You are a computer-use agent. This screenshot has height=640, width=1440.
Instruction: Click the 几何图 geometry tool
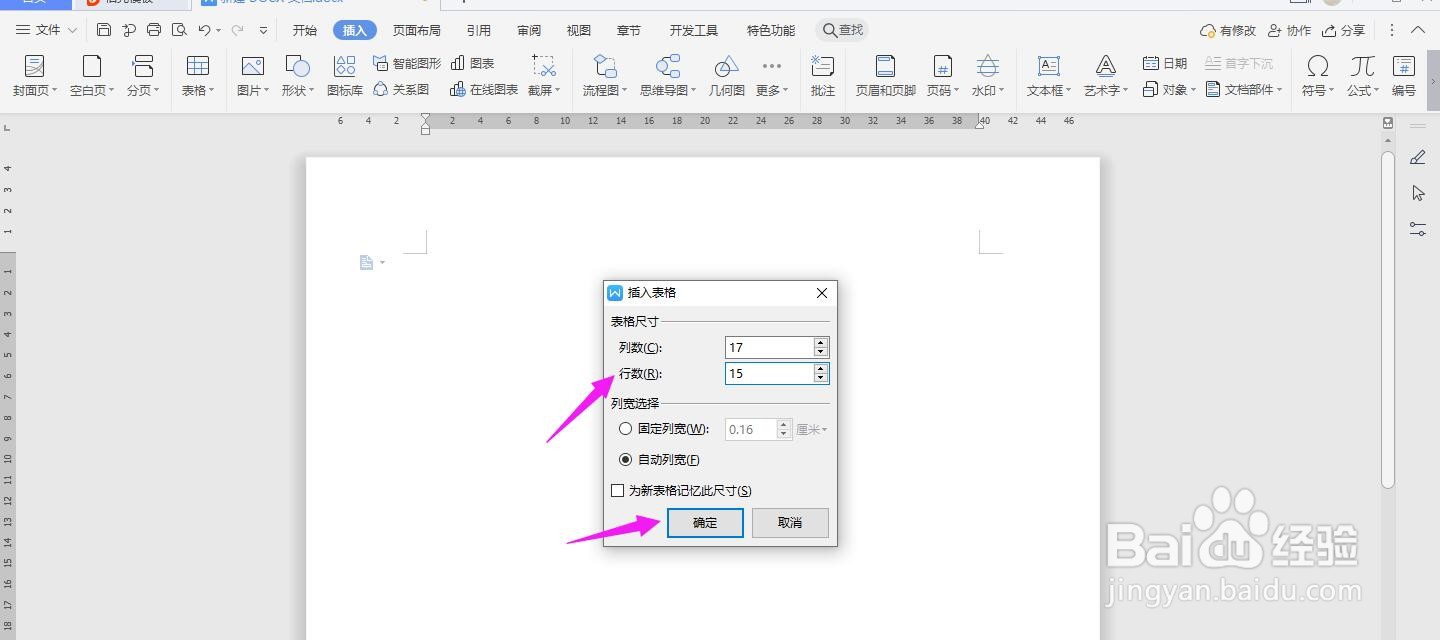coord(727,77)
